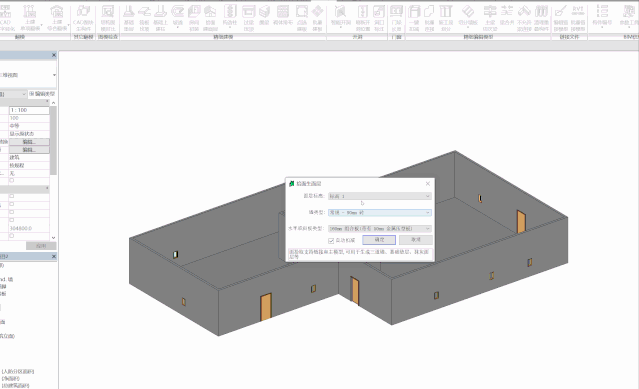
Task: Click the 智能开洞 smart opening ribbon icon
Action: [340, 17]
